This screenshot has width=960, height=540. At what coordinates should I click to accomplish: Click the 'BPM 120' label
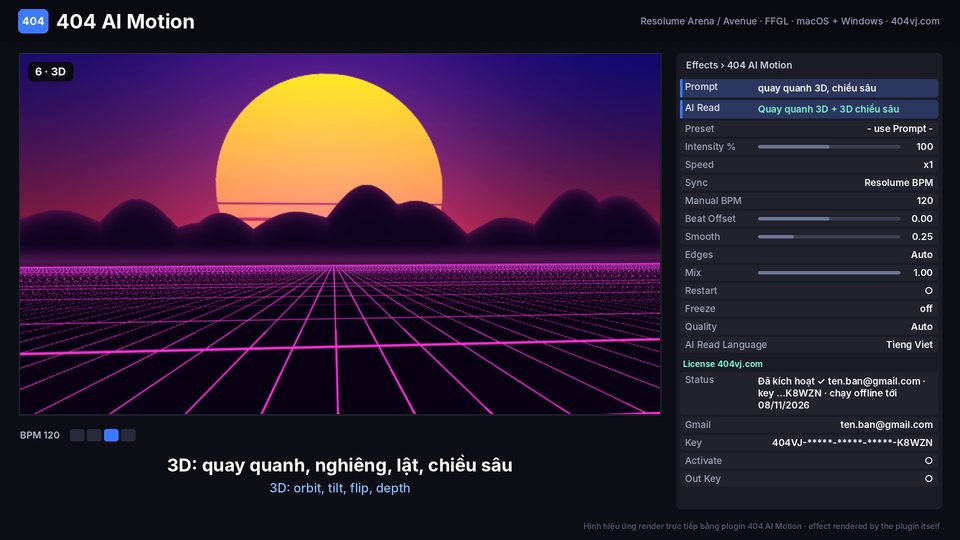tap(40, 435)
